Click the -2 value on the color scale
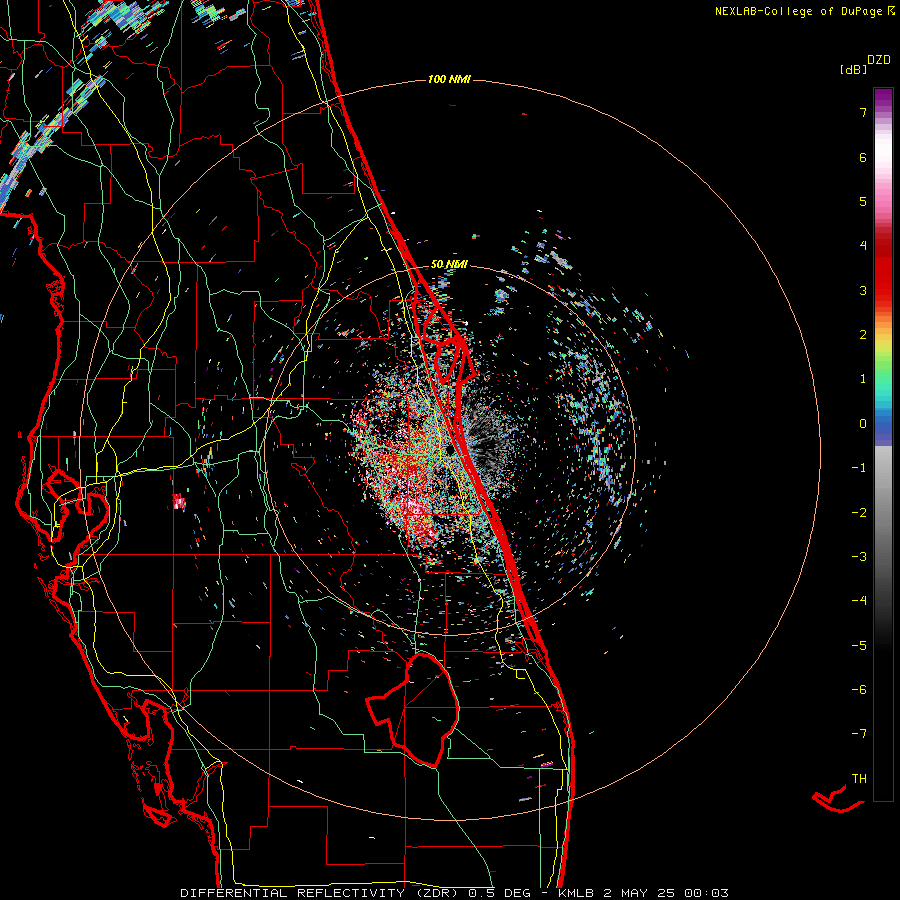This screenshot has width=900, height=900. (x=859, y=513)
